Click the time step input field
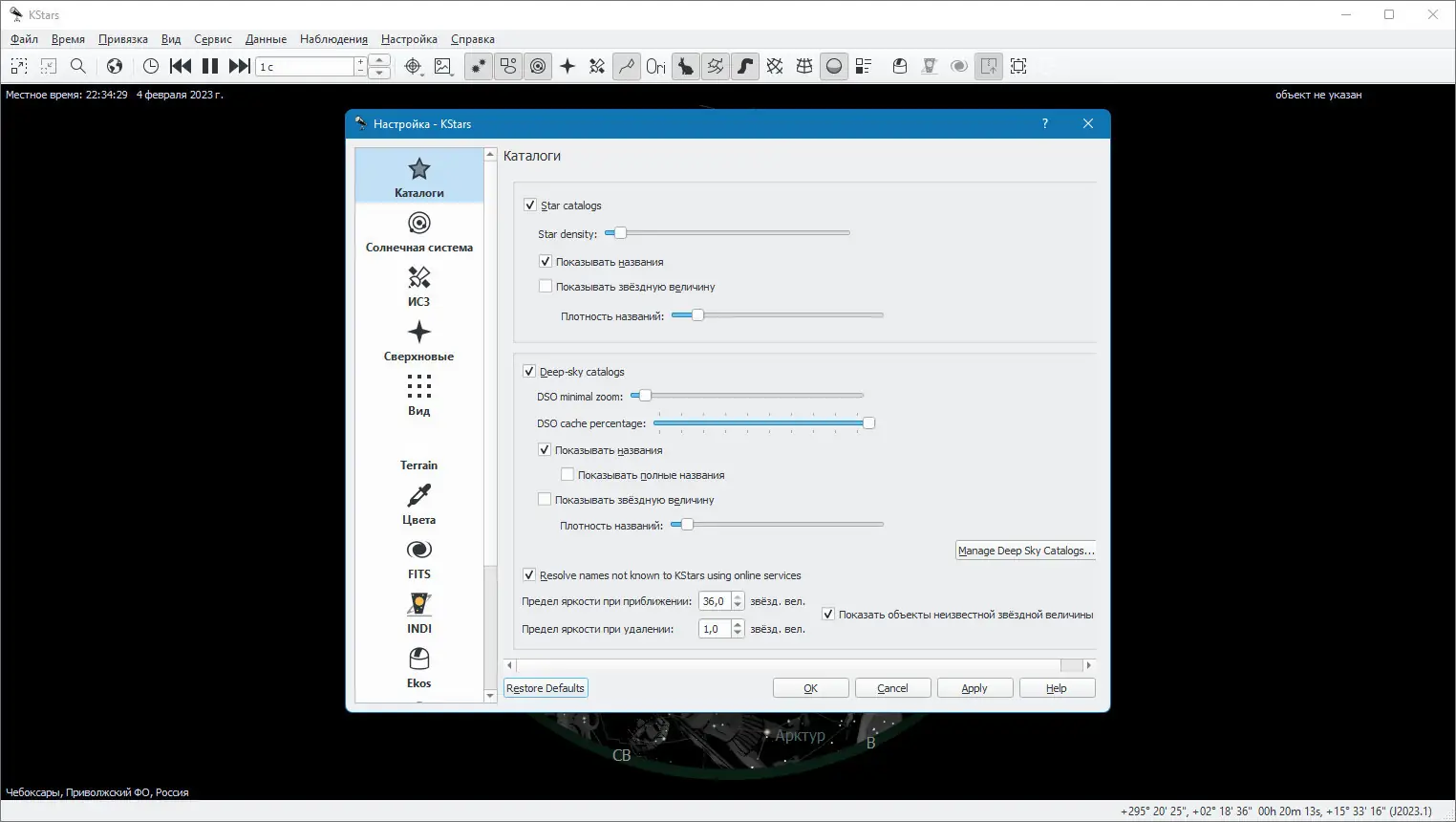 306,67
